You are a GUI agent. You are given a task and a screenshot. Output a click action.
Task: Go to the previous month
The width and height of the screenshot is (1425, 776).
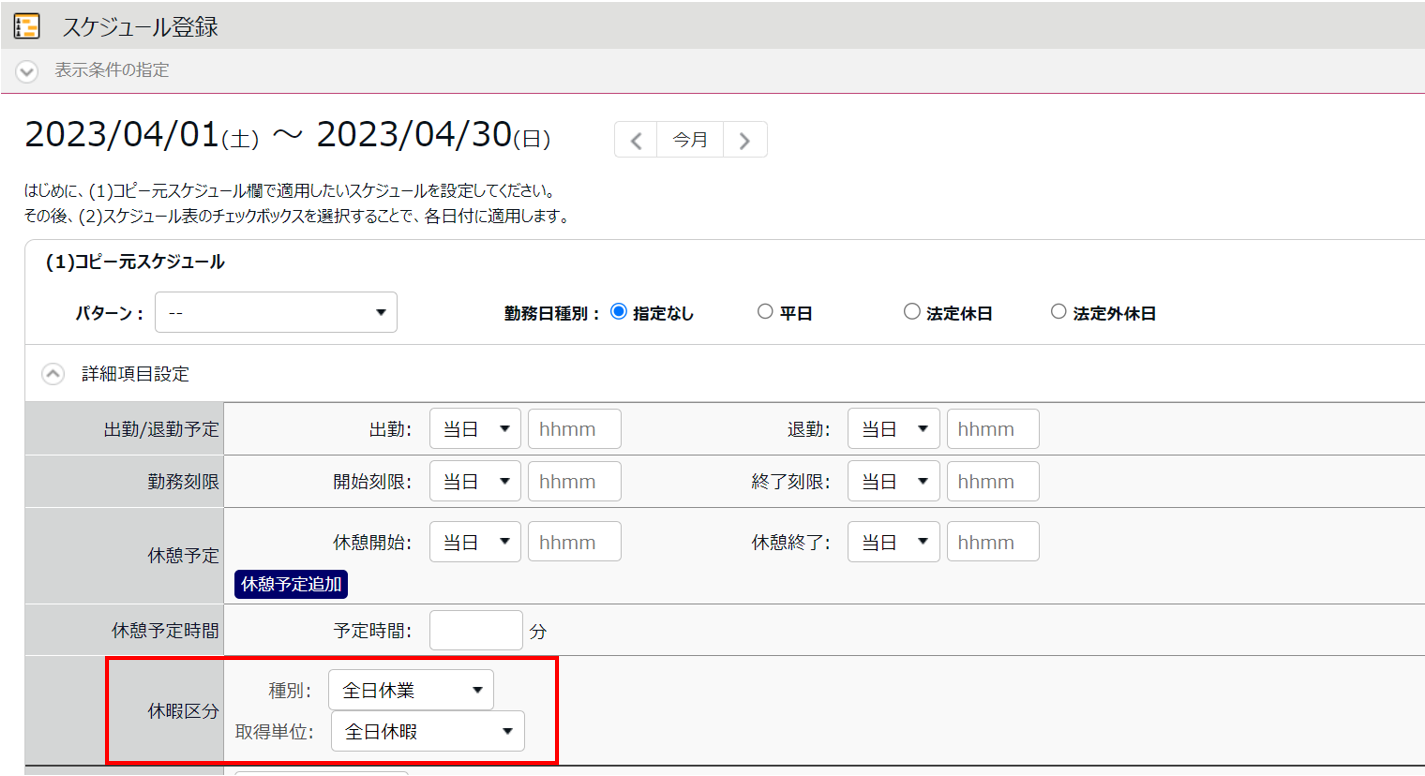(636, 140)
